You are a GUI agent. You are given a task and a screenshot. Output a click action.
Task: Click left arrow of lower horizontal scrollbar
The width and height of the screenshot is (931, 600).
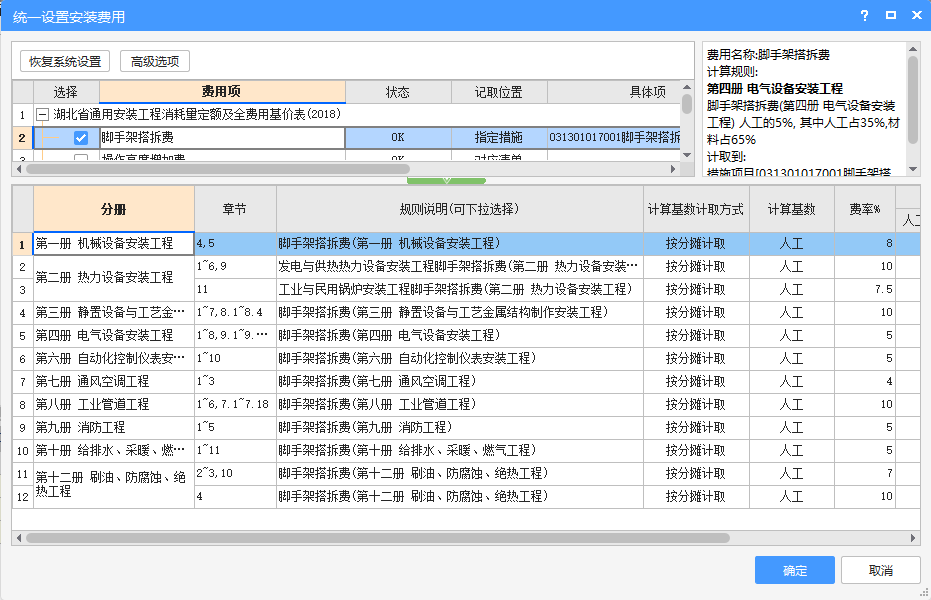pos(19,538)
